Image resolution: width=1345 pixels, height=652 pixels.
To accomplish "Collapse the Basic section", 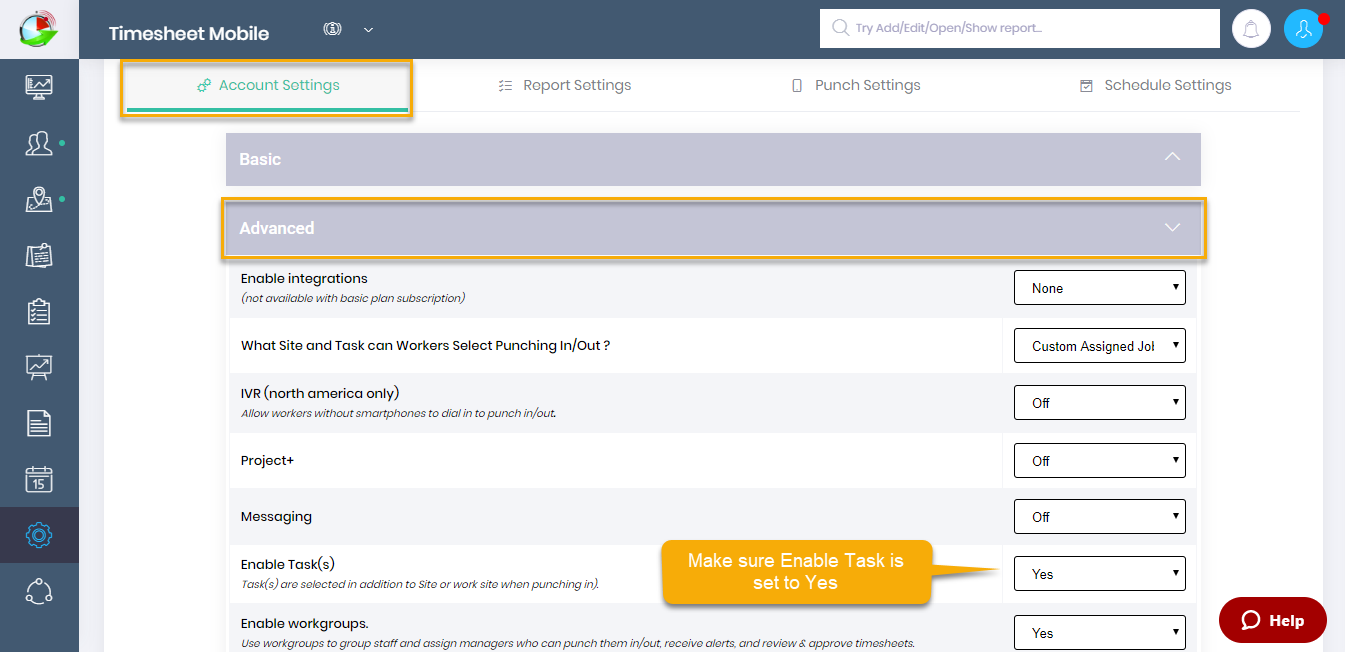I will click(713, 159).
